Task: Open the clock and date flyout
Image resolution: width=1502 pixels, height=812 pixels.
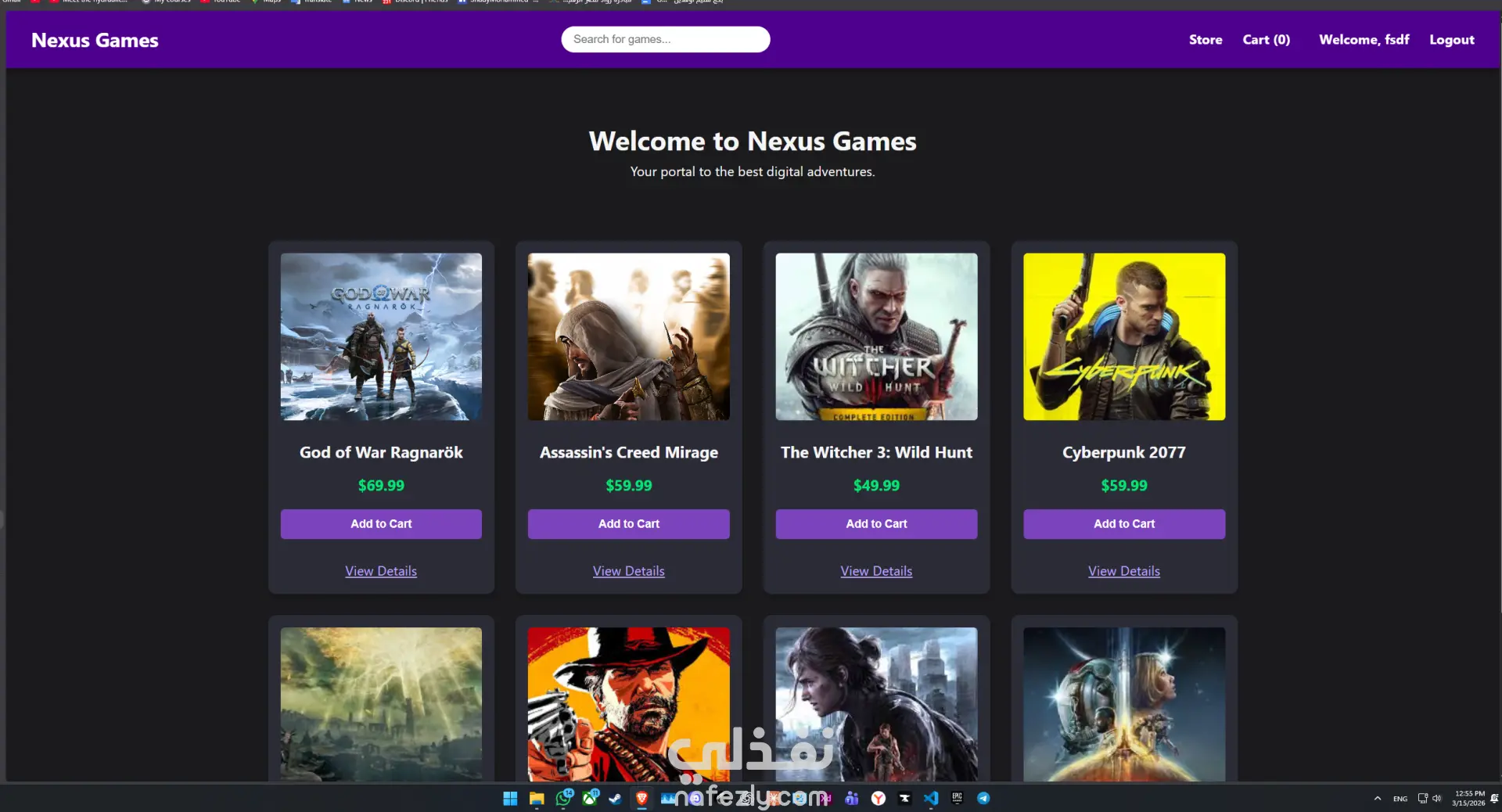Action: (x=1468, y=798)
